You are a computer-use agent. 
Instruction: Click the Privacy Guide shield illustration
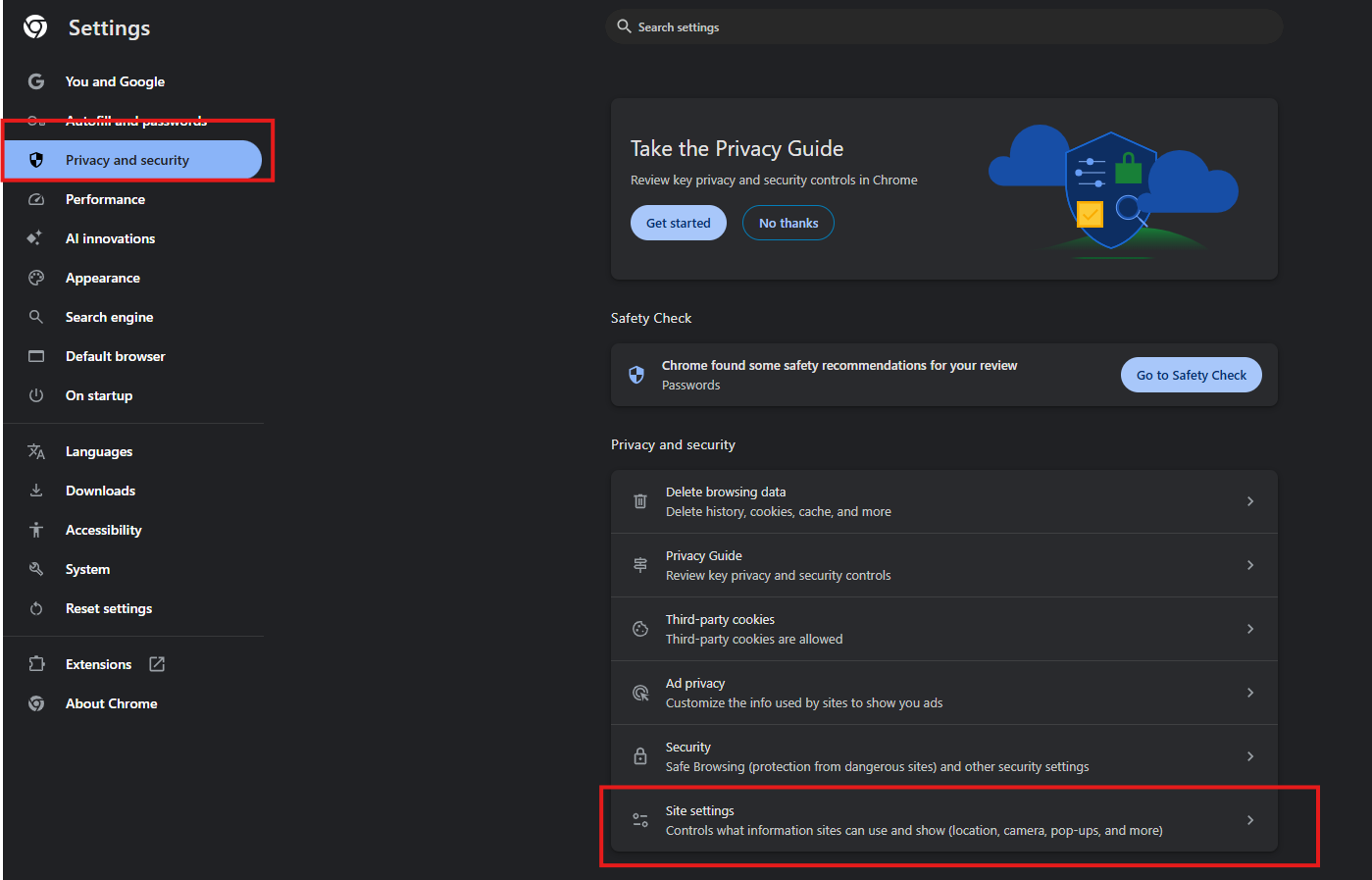[x=1113, y=191]
